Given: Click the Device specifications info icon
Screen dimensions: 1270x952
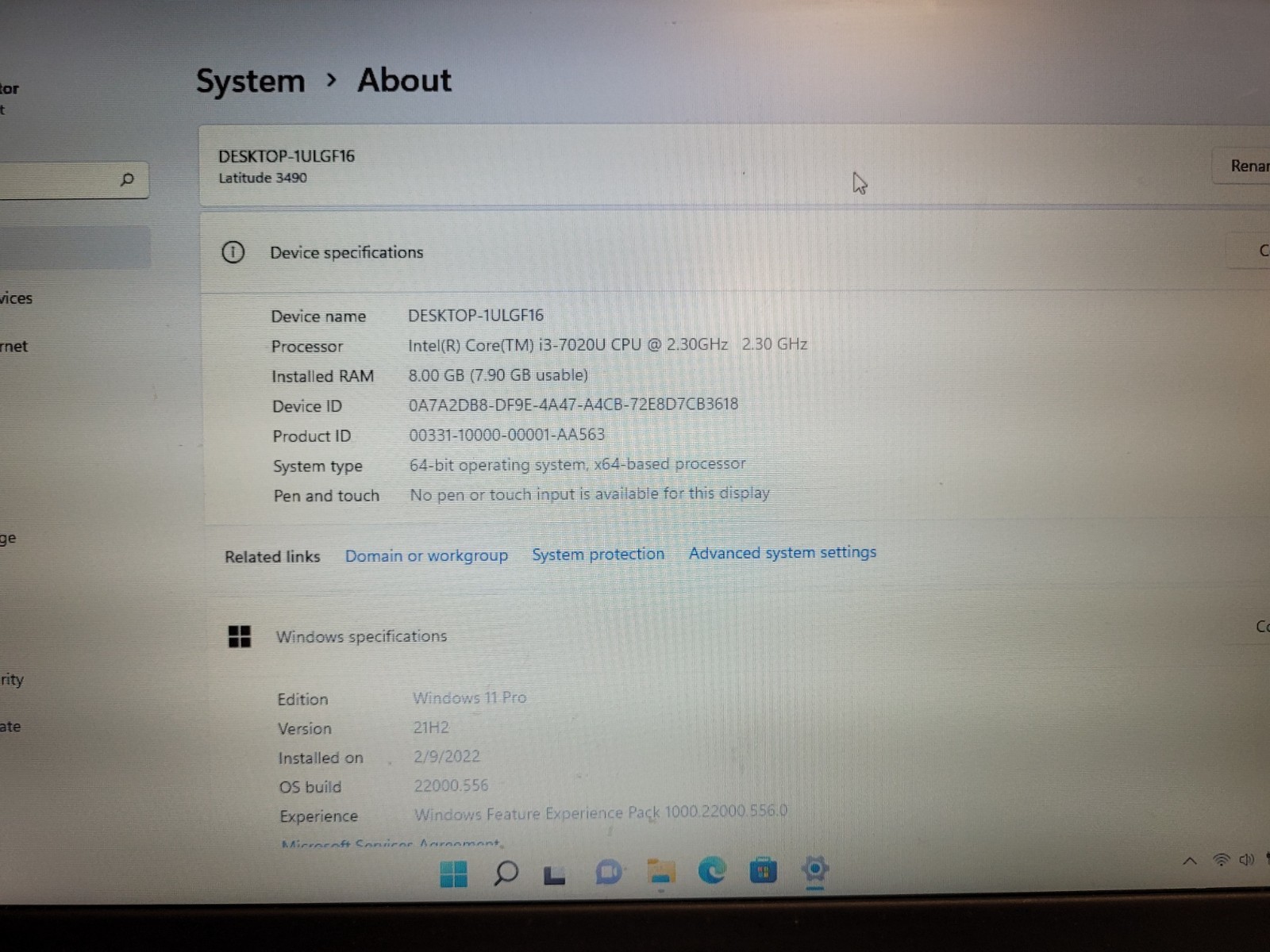Looking at the screenshot, I should pos(233,252).
